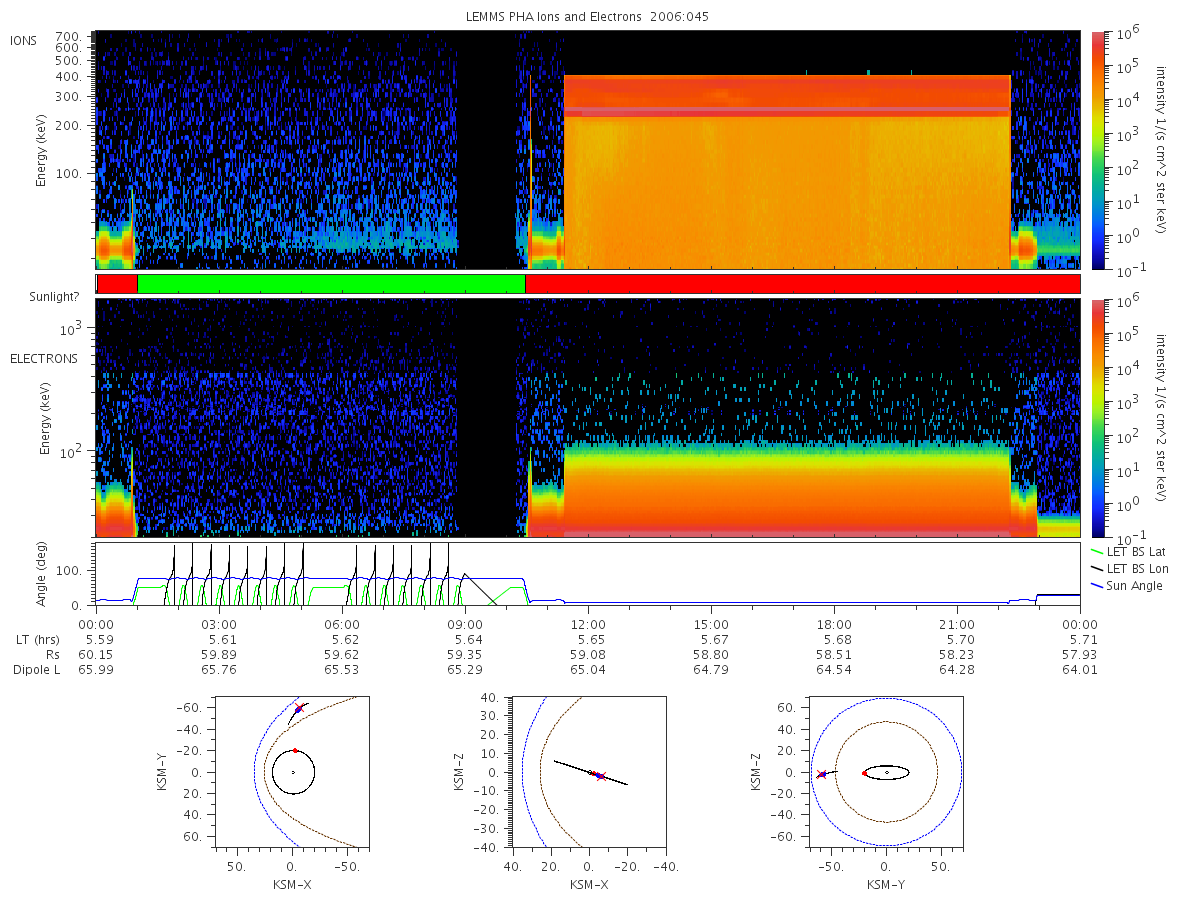
Task: Click the green segment of the Sunlight bar
Action: (x=331, y=284)
